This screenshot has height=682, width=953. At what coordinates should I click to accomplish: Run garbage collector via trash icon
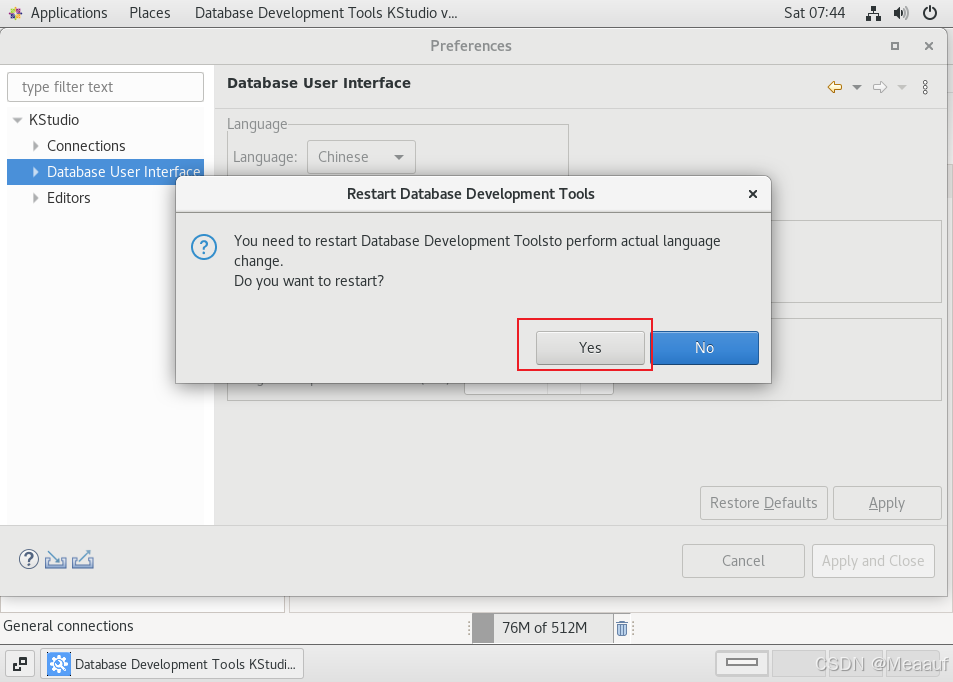point(622,628)
